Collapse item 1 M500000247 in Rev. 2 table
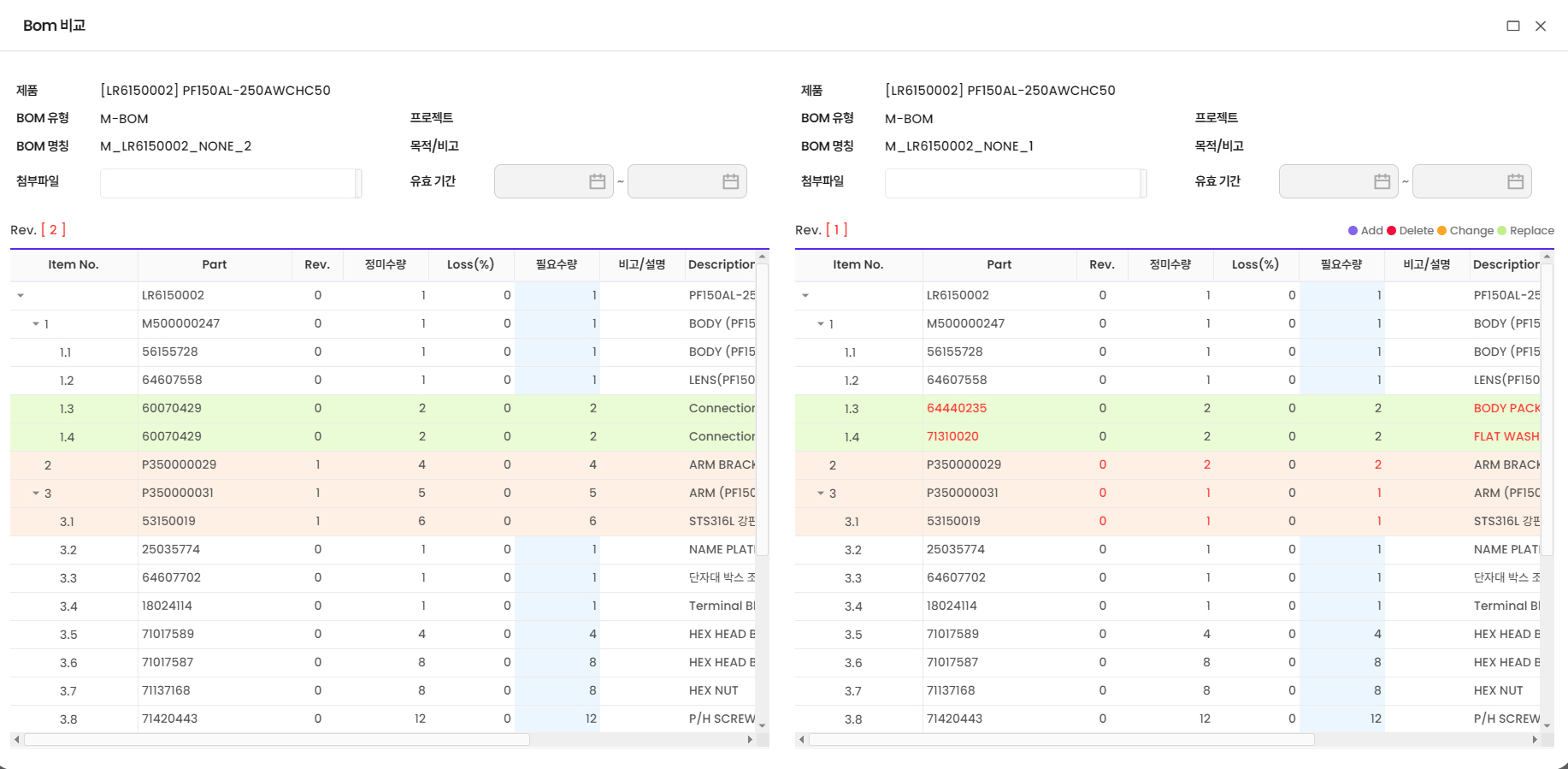The width and height of the screenshot is (1568, 769). tap(36, 323)
